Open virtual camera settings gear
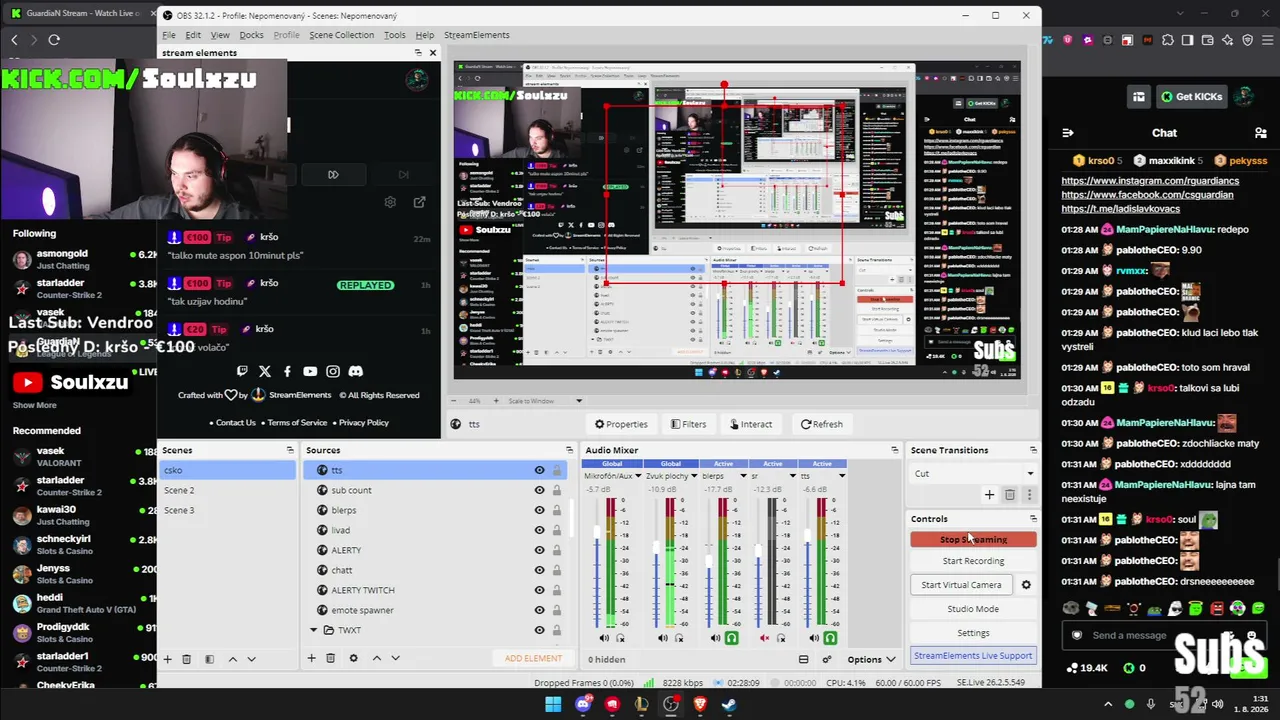1280x720 pixels. 1026,585
